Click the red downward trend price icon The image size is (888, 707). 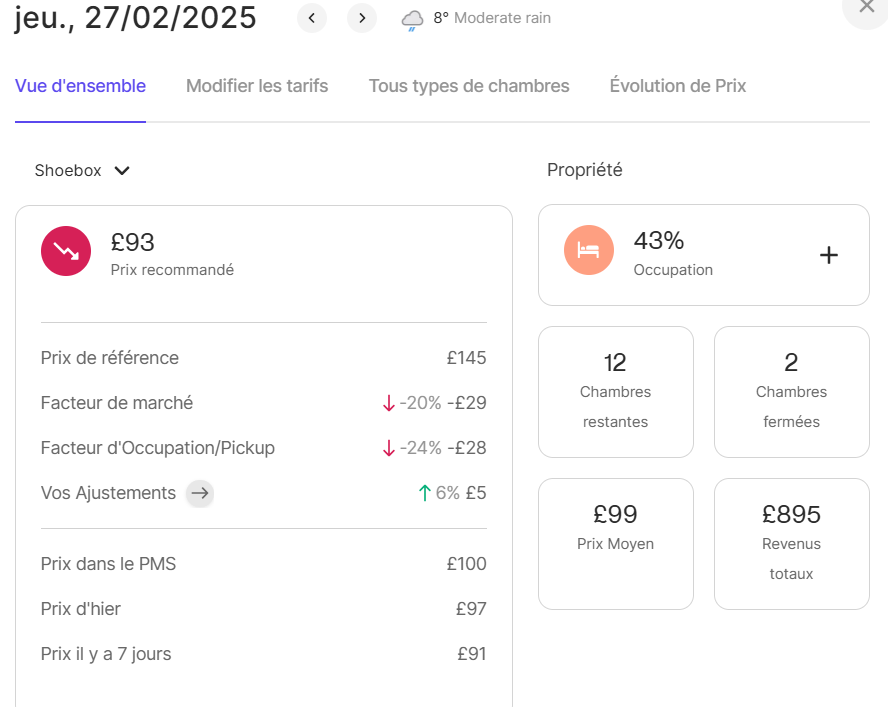[66, 251]
